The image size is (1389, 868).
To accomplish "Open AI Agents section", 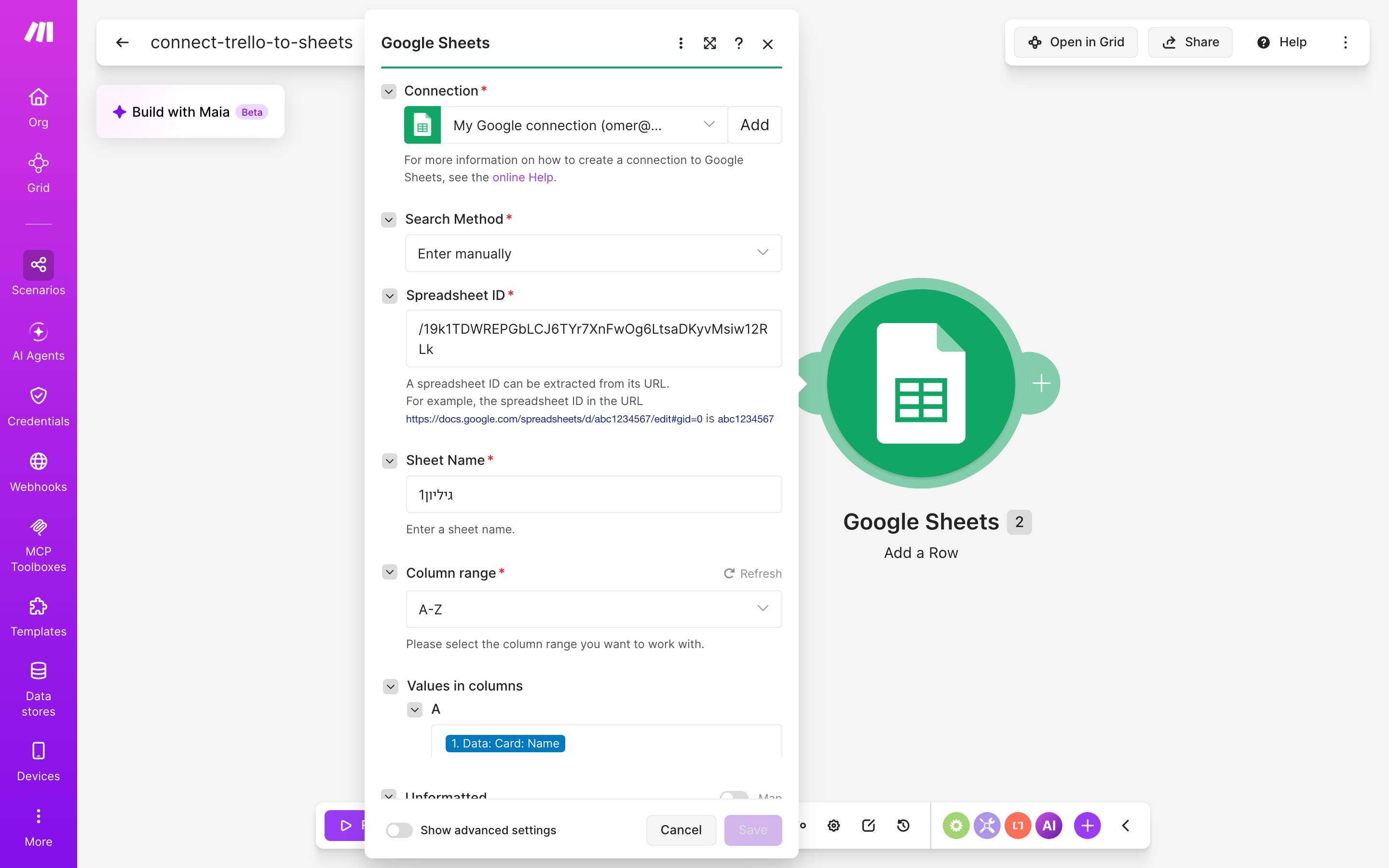I will point(39,341).
